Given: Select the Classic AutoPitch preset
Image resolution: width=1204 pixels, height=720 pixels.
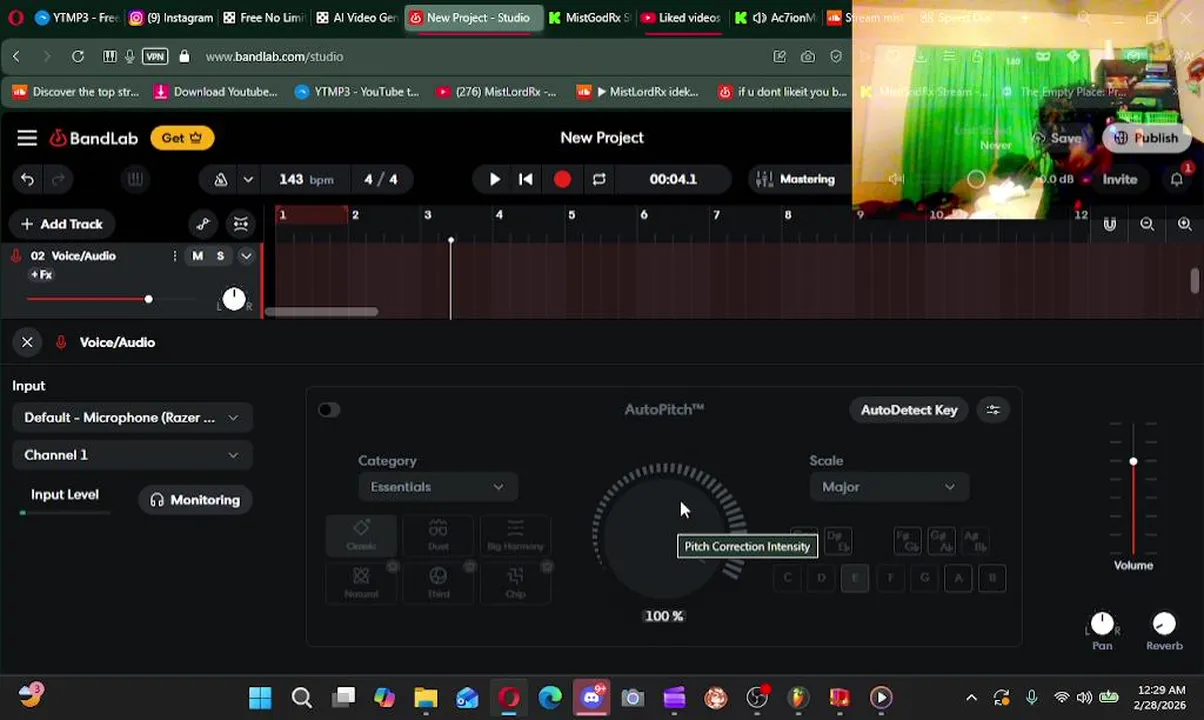Looking at the screenshot, I should pyautogui.click(x=361, y=535).
